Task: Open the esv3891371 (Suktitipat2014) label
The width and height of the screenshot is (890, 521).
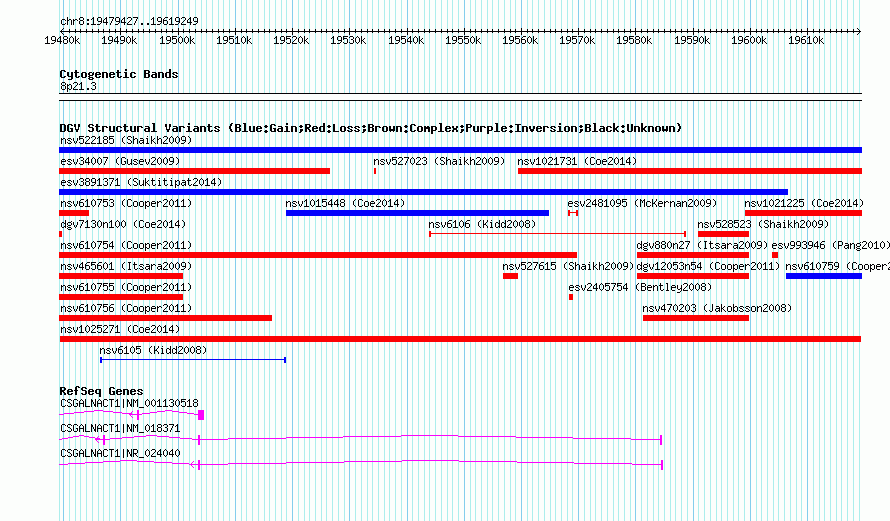Action: click(x=141, y=182)
